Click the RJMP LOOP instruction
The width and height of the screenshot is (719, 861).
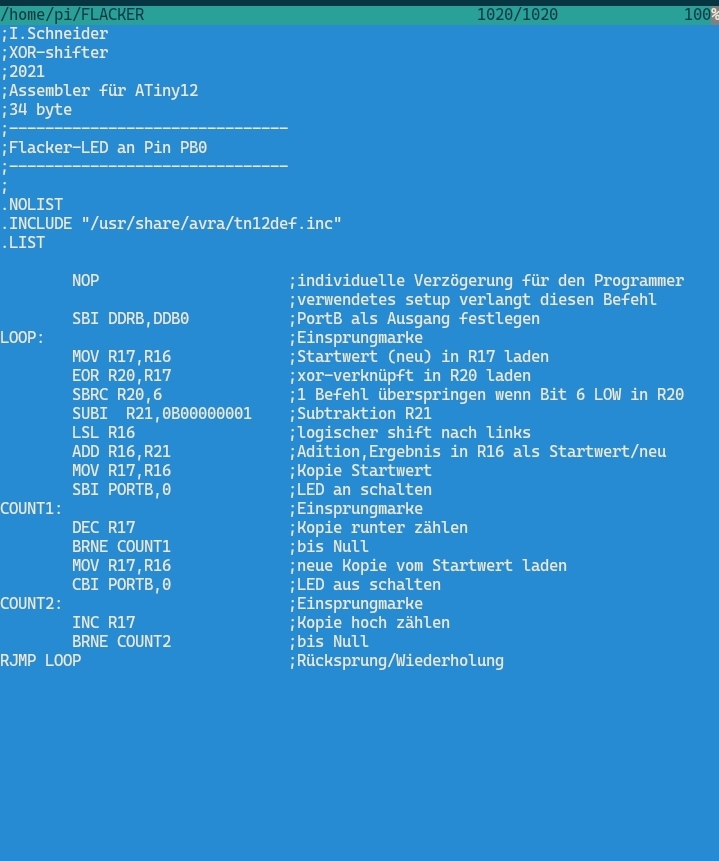pos(41,661)
